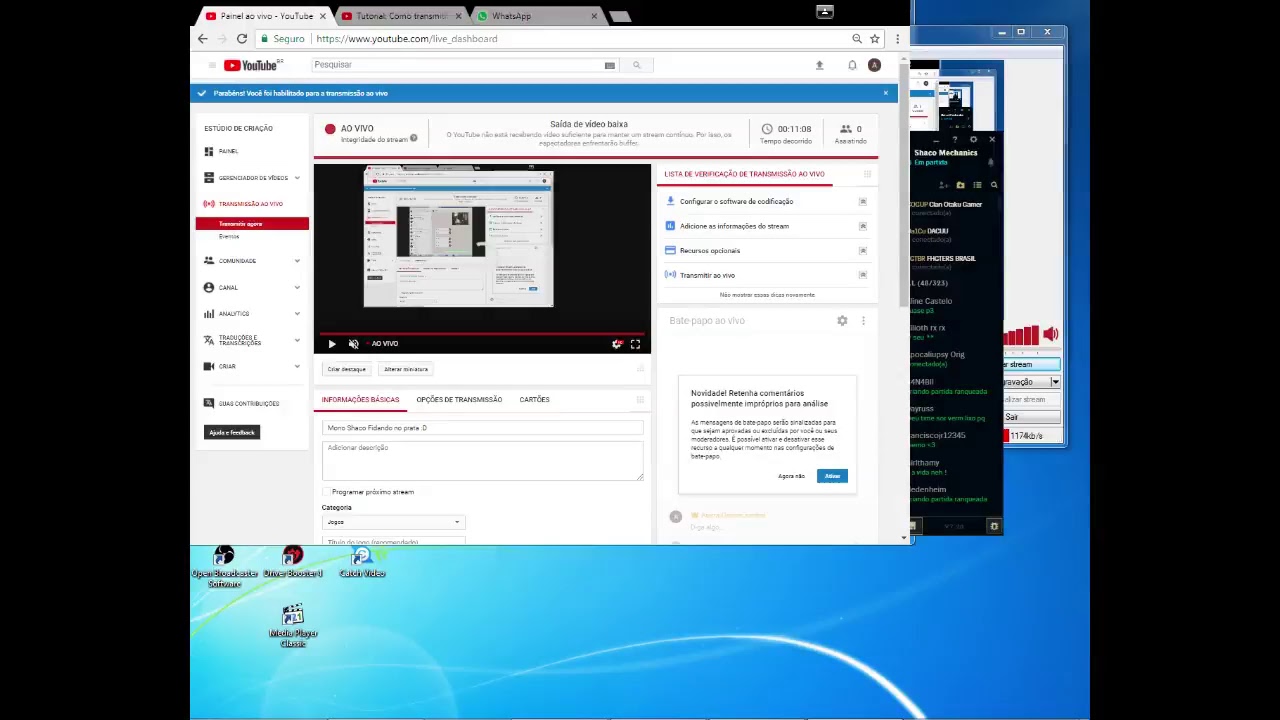Open the Cartões tab
Viewport: 1280px width, 720px height.
(x=534, y=399)
